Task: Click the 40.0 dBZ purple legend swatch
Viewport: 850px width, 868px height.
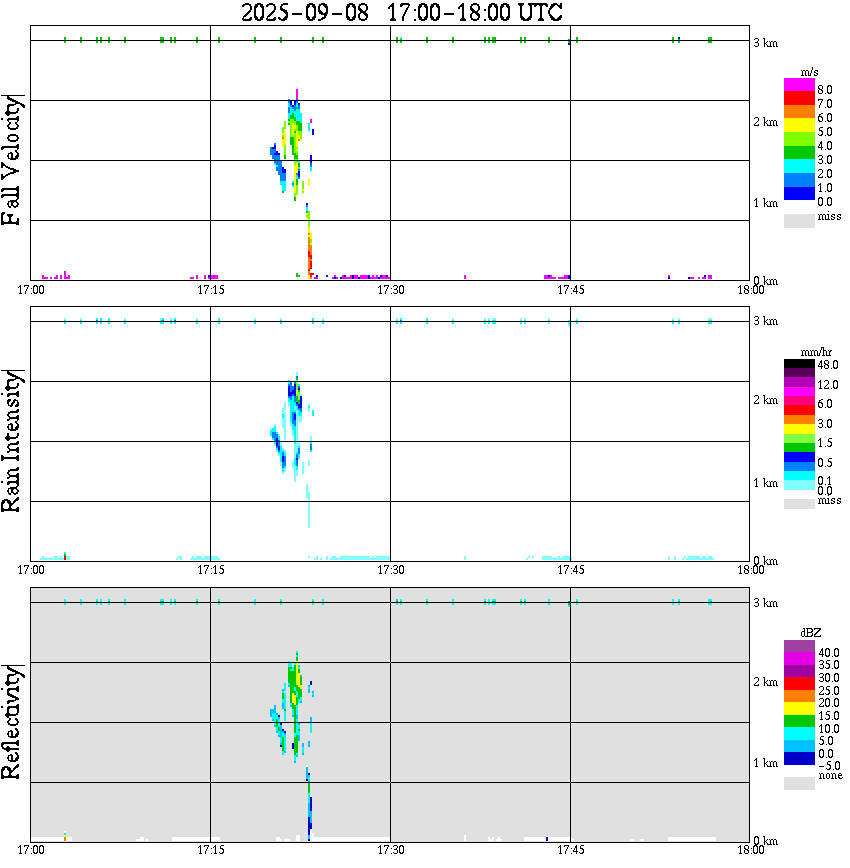Action: [799, 646]
